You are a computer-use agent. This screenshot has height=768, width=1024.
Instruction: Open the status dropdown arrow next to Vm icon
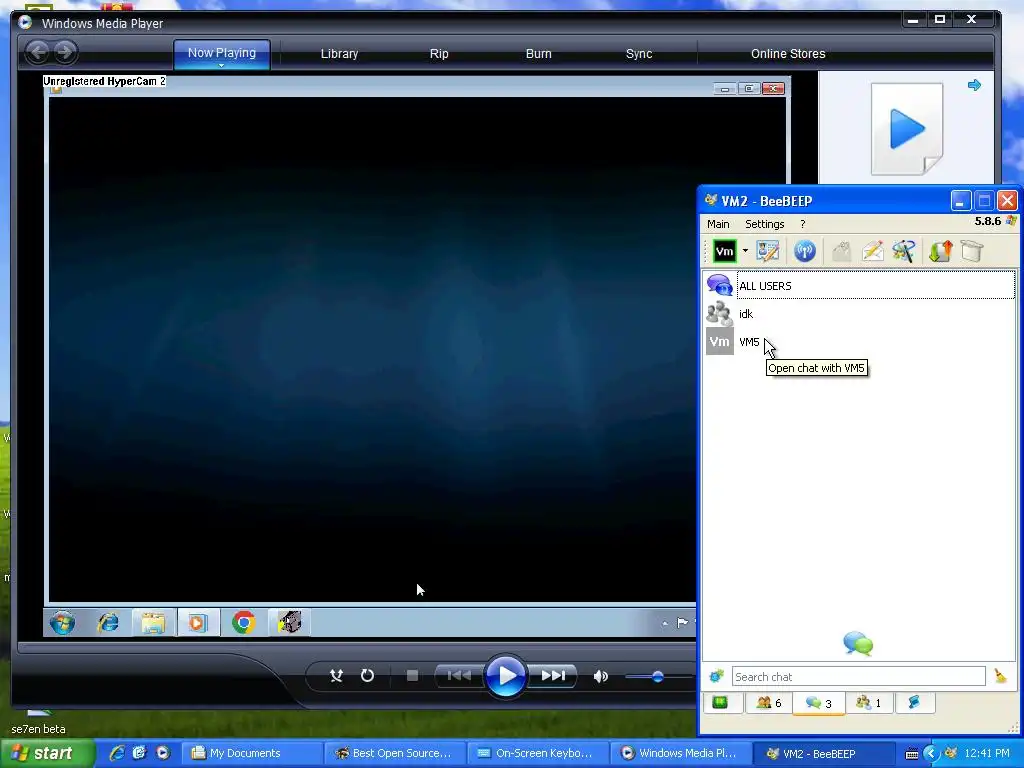(745, 251)
